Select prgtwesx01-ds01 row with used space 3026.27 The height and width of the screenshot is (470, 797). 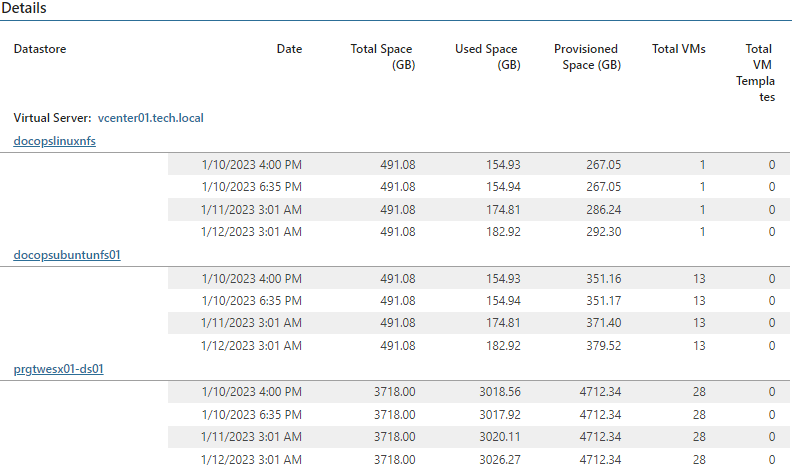point(479,459)
